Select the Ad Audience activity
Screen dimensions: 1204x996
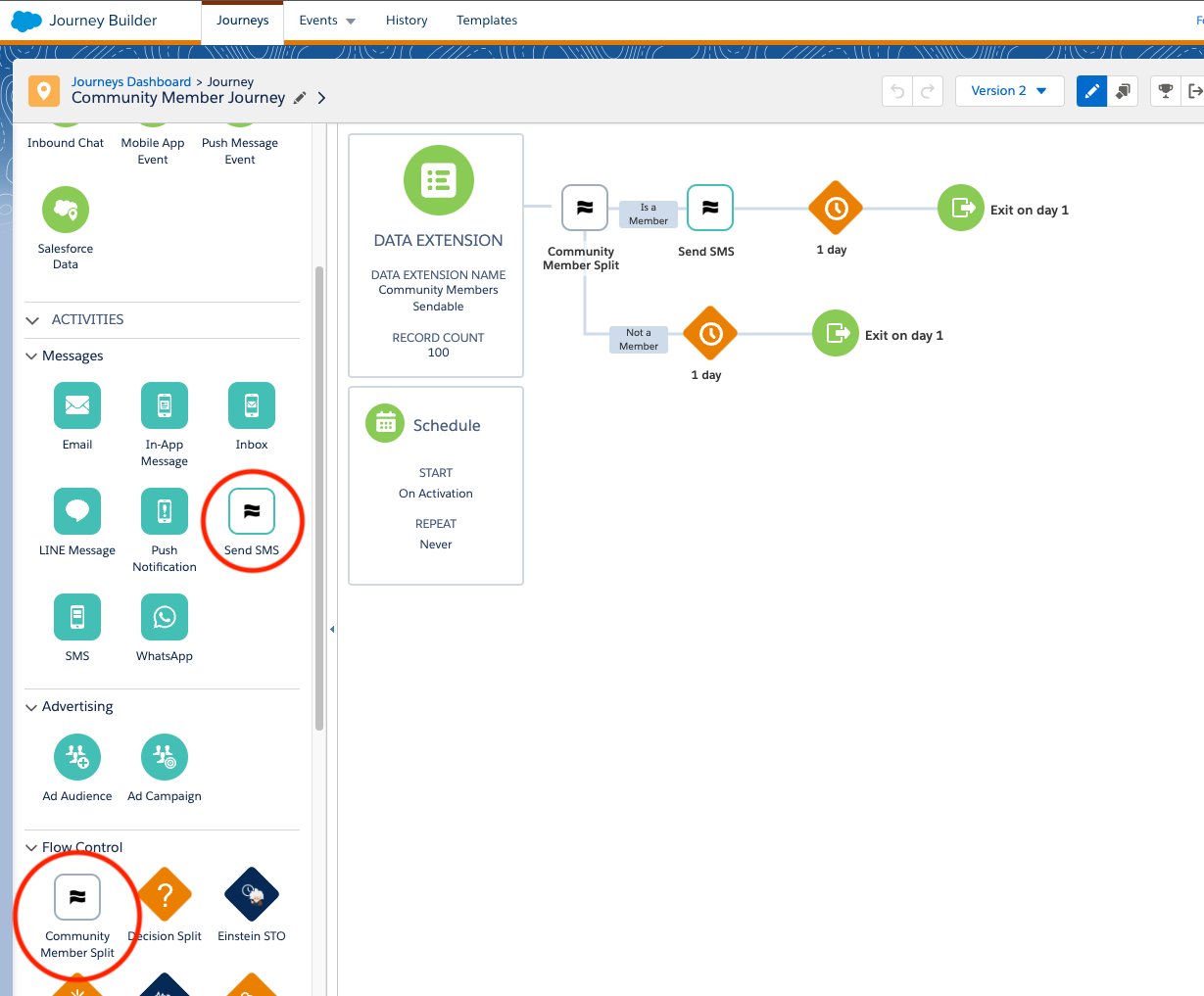pos(77,757)
